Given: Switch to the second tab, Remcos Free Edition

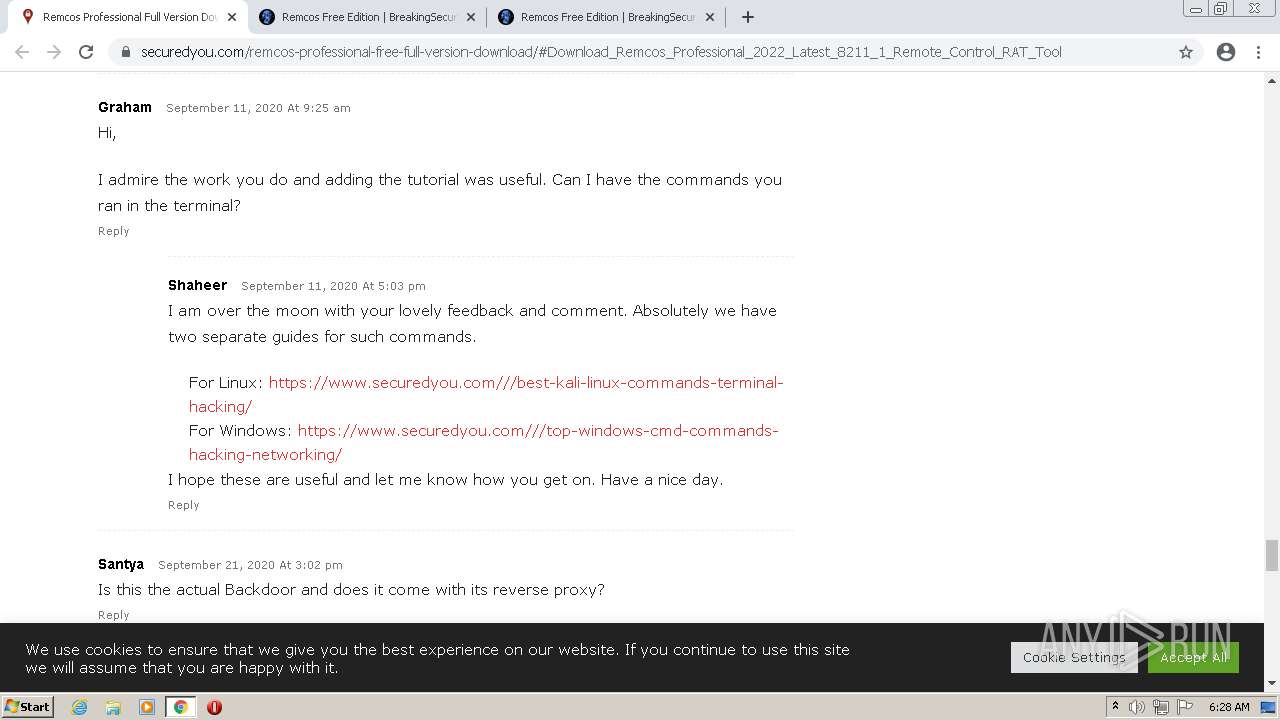Looking at the screenshot, I should (x=365, y=17).
